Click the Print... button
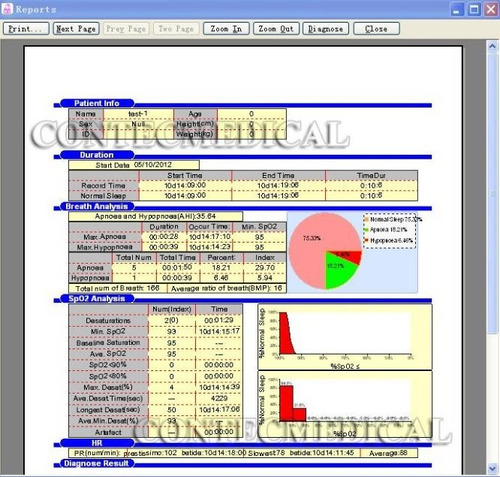This screenshot has height=477, width=500. pyautogui.click(x=26, y=29)
